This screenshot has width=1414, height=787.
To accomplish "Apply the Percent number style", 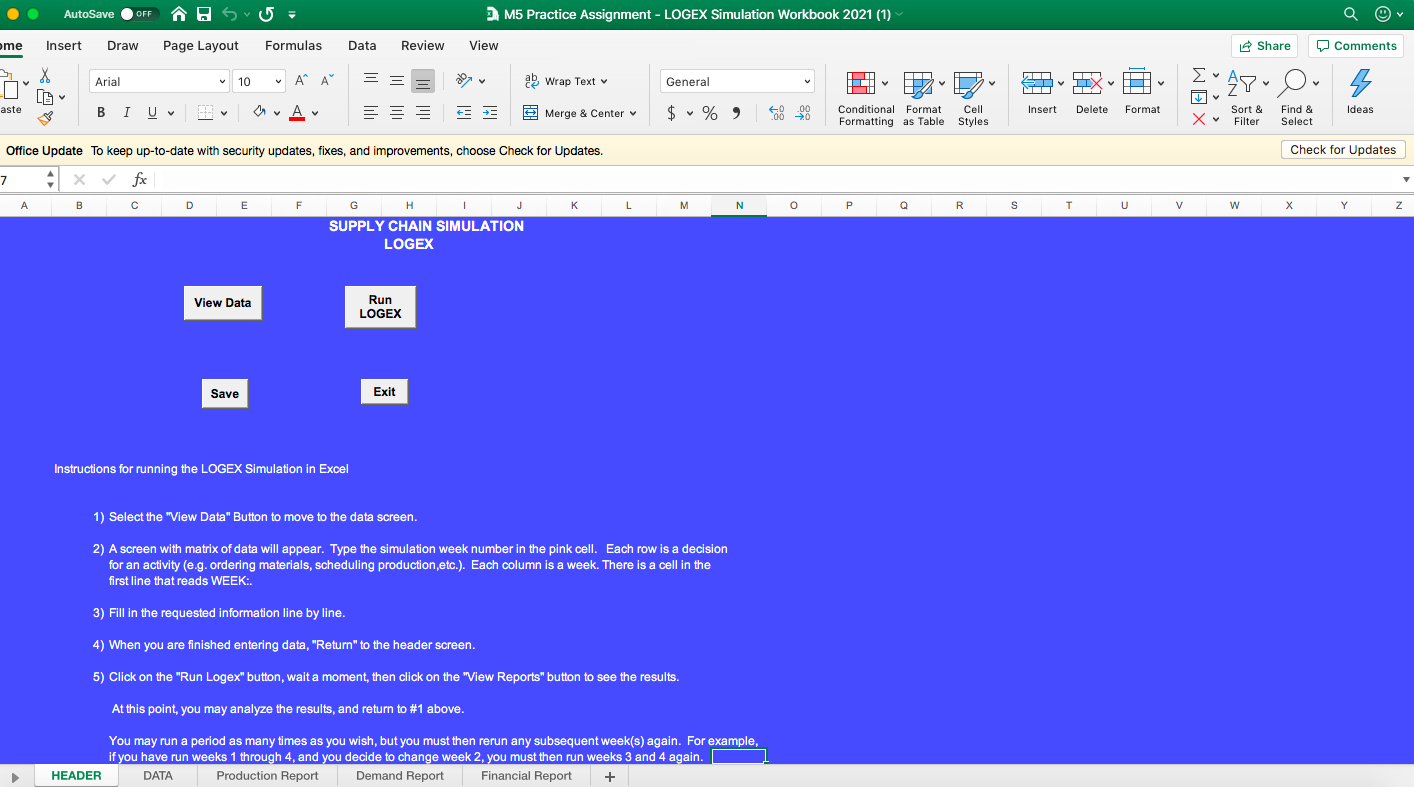I will pos(710,113).
